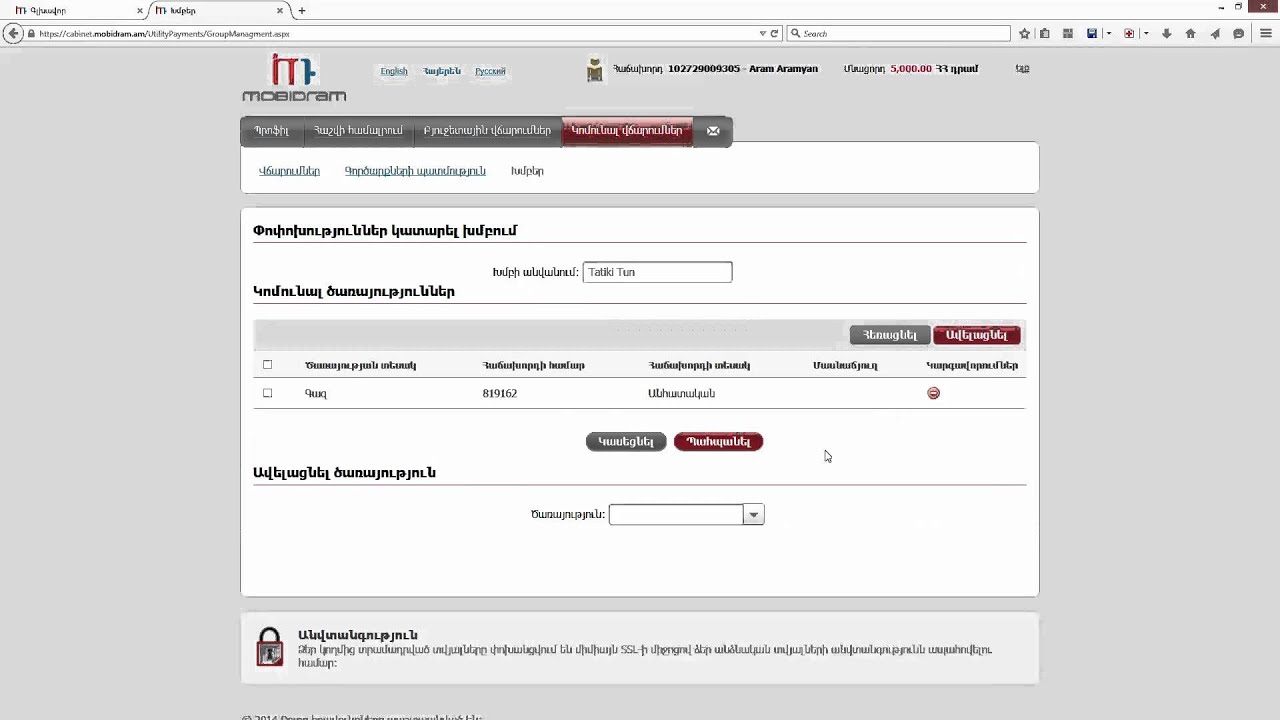Viewport: 1280px width, 720px height.
Task: Tick the select-all checkbox in table header
Action: [267, 365]
